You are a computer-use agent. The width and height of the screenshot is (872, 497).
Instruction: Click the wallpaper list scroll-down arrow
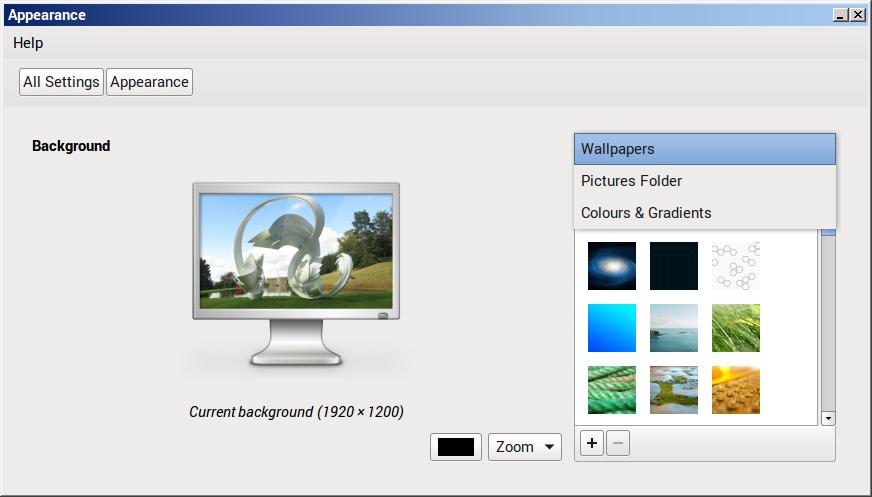[x=828, y=418]
